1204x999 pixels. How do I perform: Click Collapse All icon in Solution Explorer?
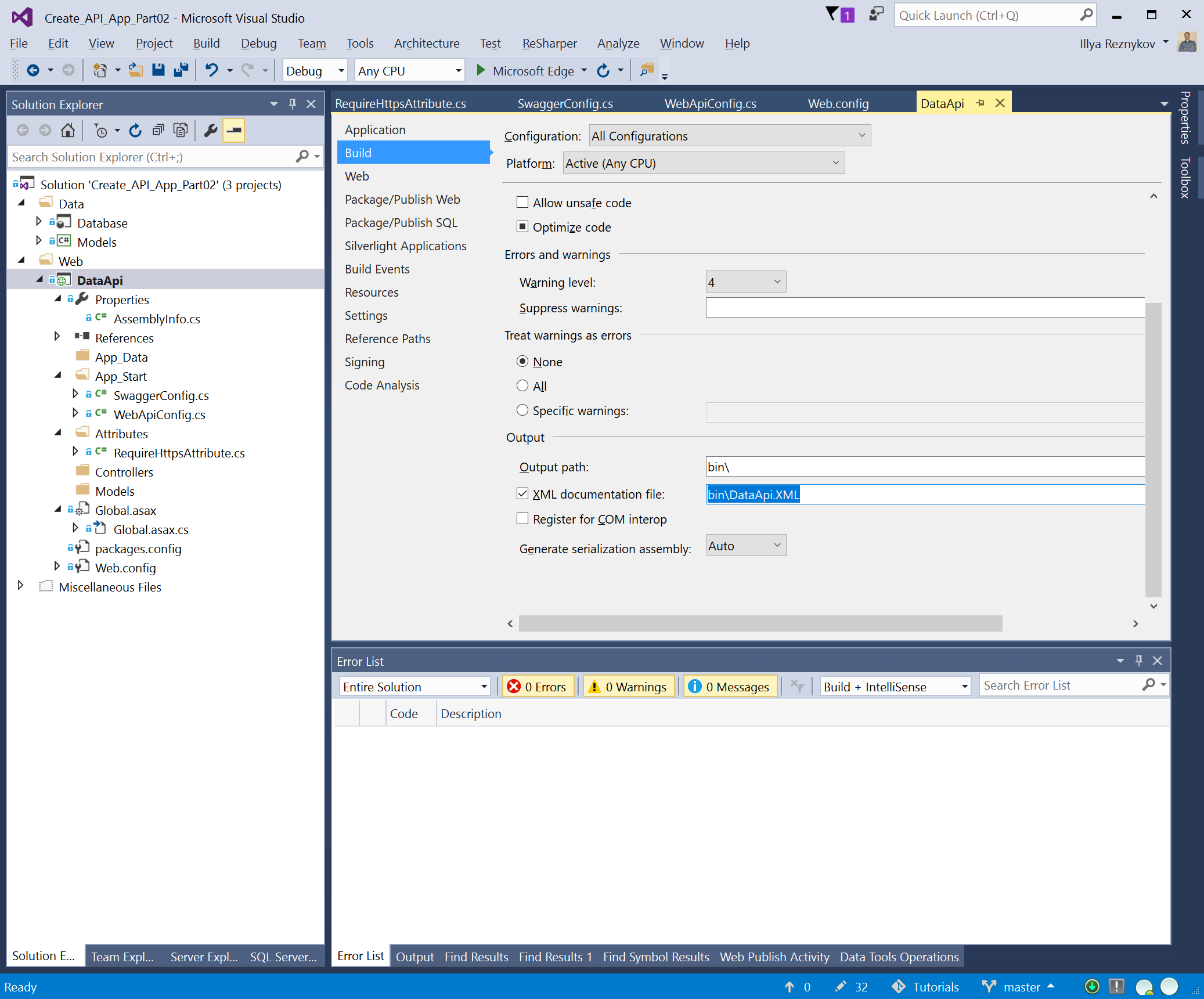158,130
